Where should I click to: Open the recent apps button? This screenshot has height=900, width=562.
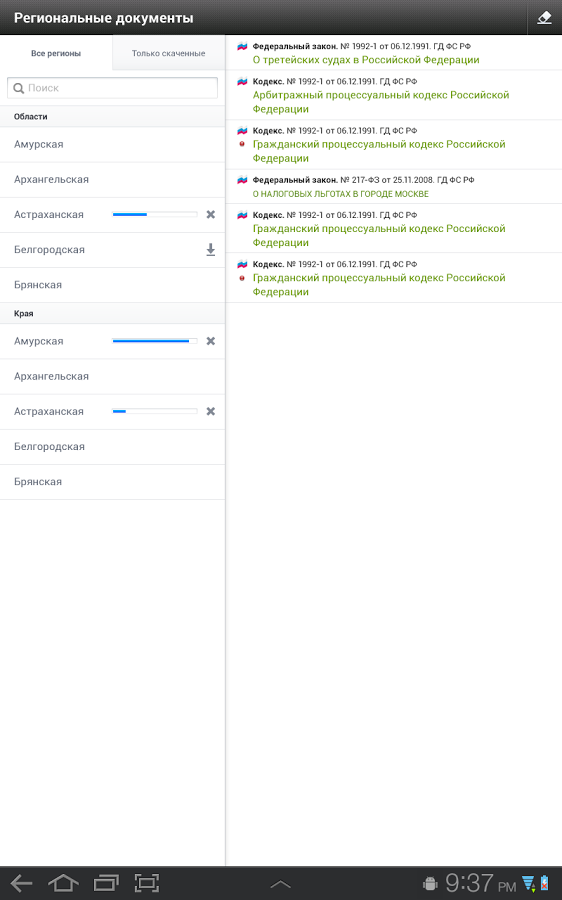point(106,883)
